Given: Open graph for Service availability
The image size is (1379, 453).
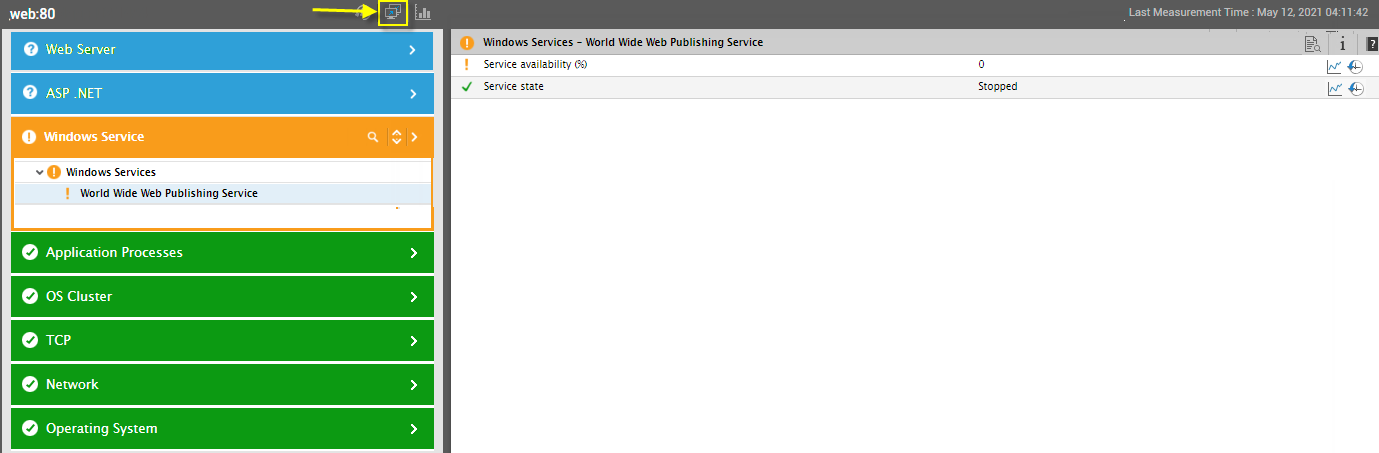Looking at the screenshot, I should point(1334,66).
